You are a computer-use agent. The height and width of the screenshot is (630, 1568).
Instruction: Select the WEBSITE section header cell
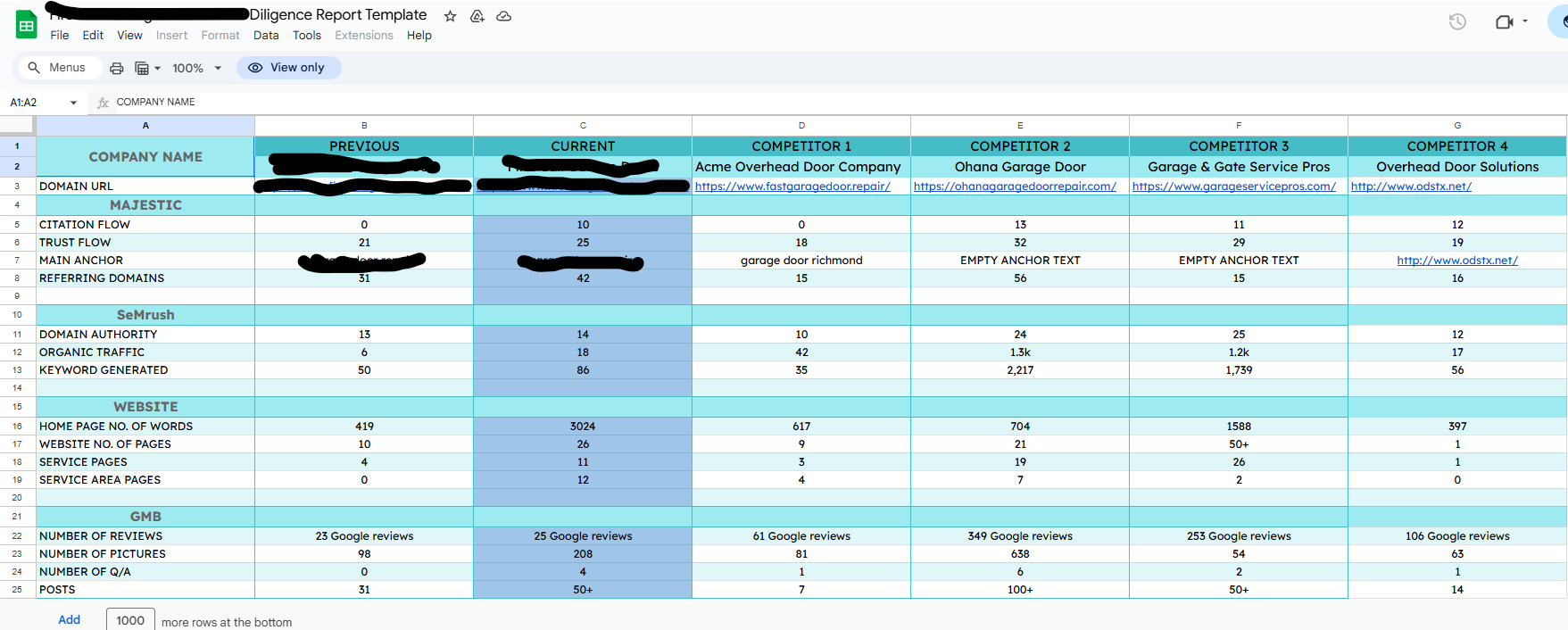pyautogui.click(x=145, y=407)
